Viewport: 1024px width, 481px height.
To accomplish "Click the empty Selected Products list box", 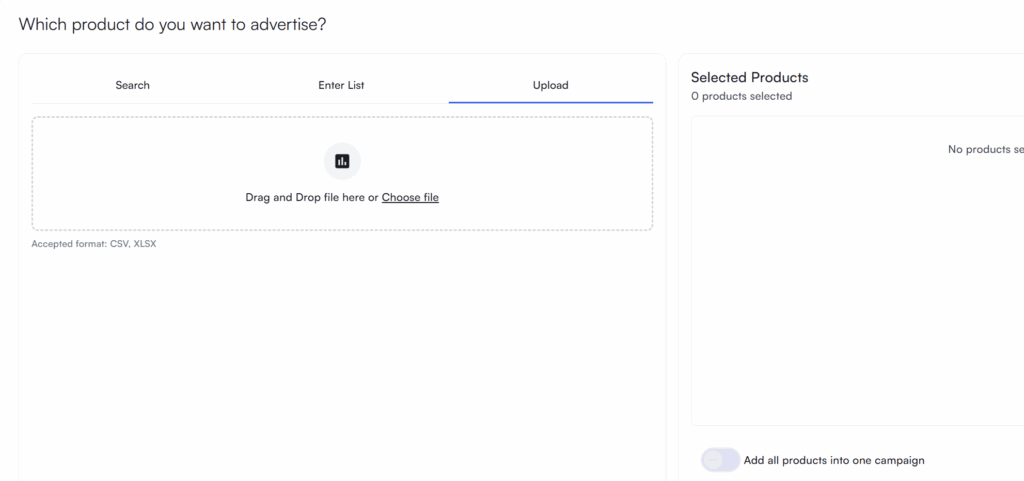I will click(850, 300).
